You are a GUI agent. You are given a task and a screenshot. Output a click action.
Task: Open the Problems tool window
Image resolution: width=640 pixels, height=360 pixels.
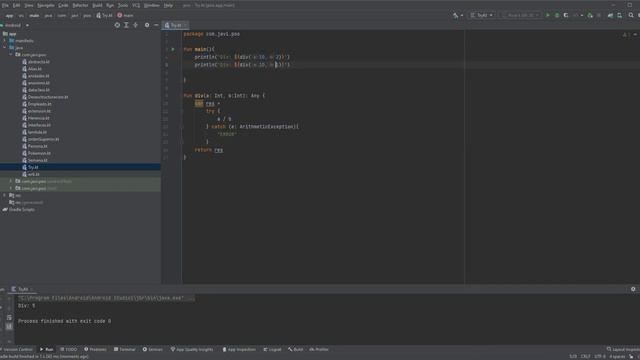point(95,349)
